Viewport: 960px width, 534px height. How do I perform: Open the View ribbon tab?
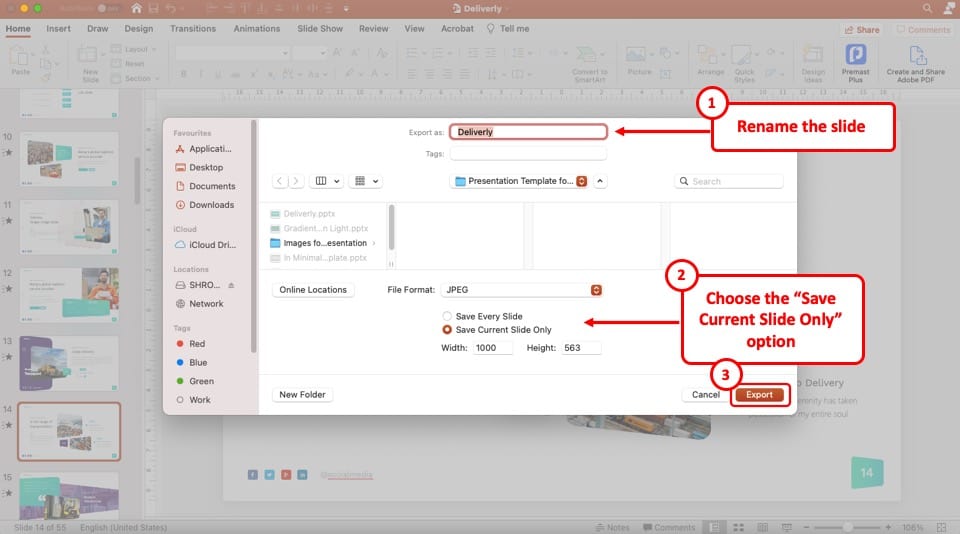point(414,29)
